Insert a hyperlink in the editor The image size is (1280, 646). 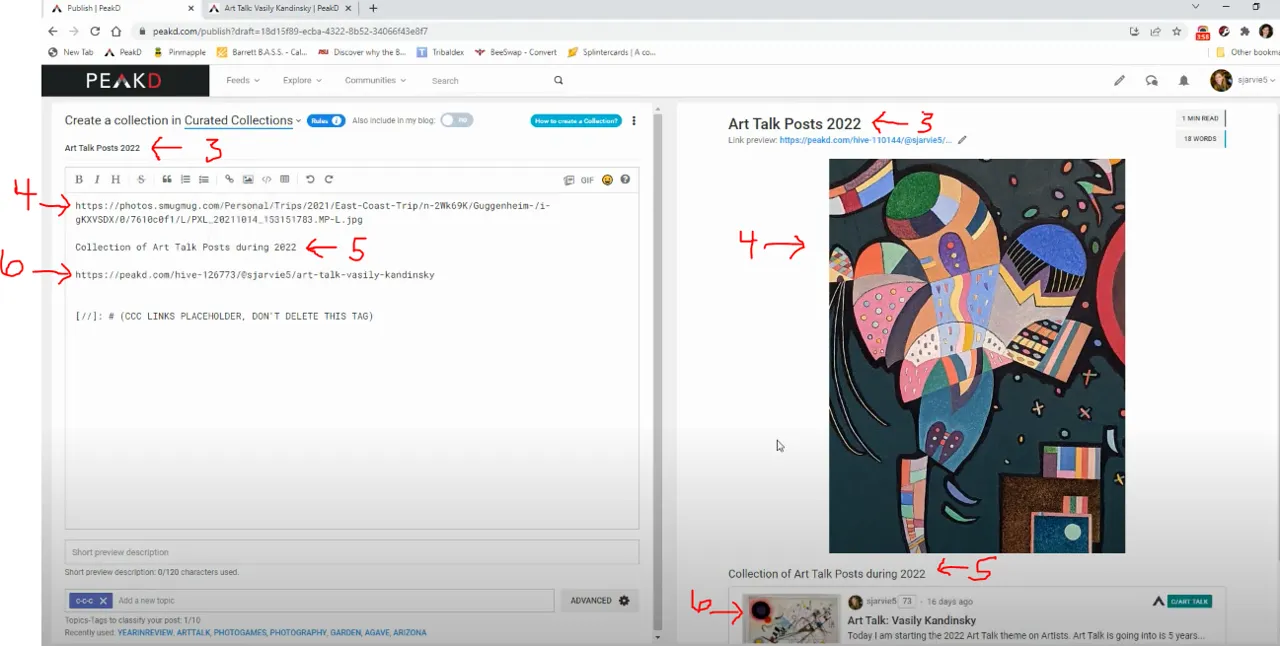(229, 180)
